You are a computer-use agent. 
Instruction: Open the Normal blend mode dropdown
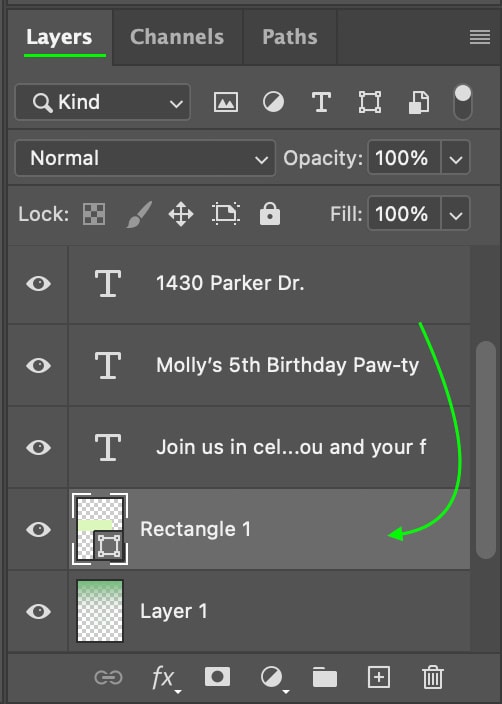pyautogui.click(x=145, y=158)
